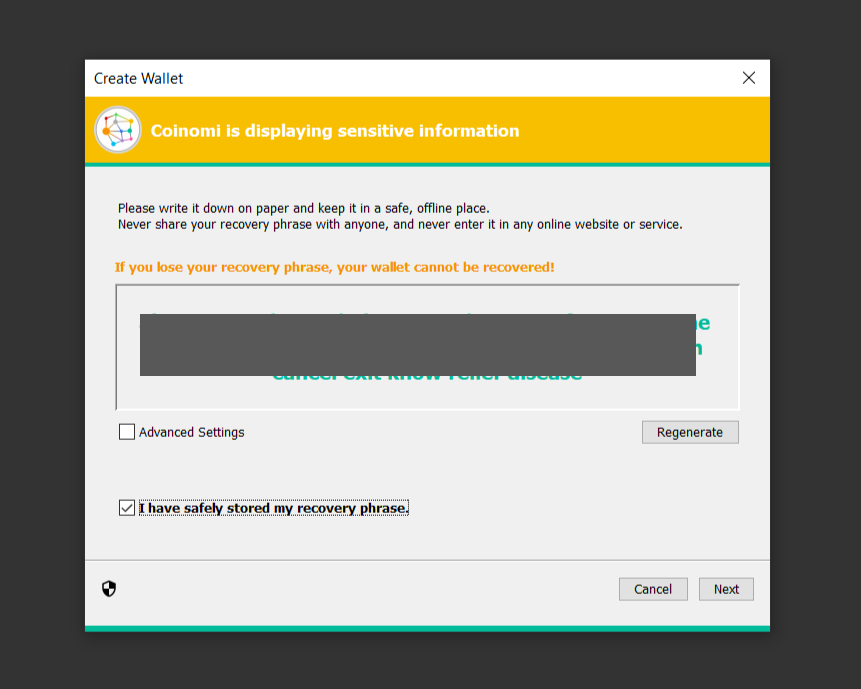Click the "Coinomi is displaying sensitive information" heading
The image size is (861, 689).
(x=335, y=131)
